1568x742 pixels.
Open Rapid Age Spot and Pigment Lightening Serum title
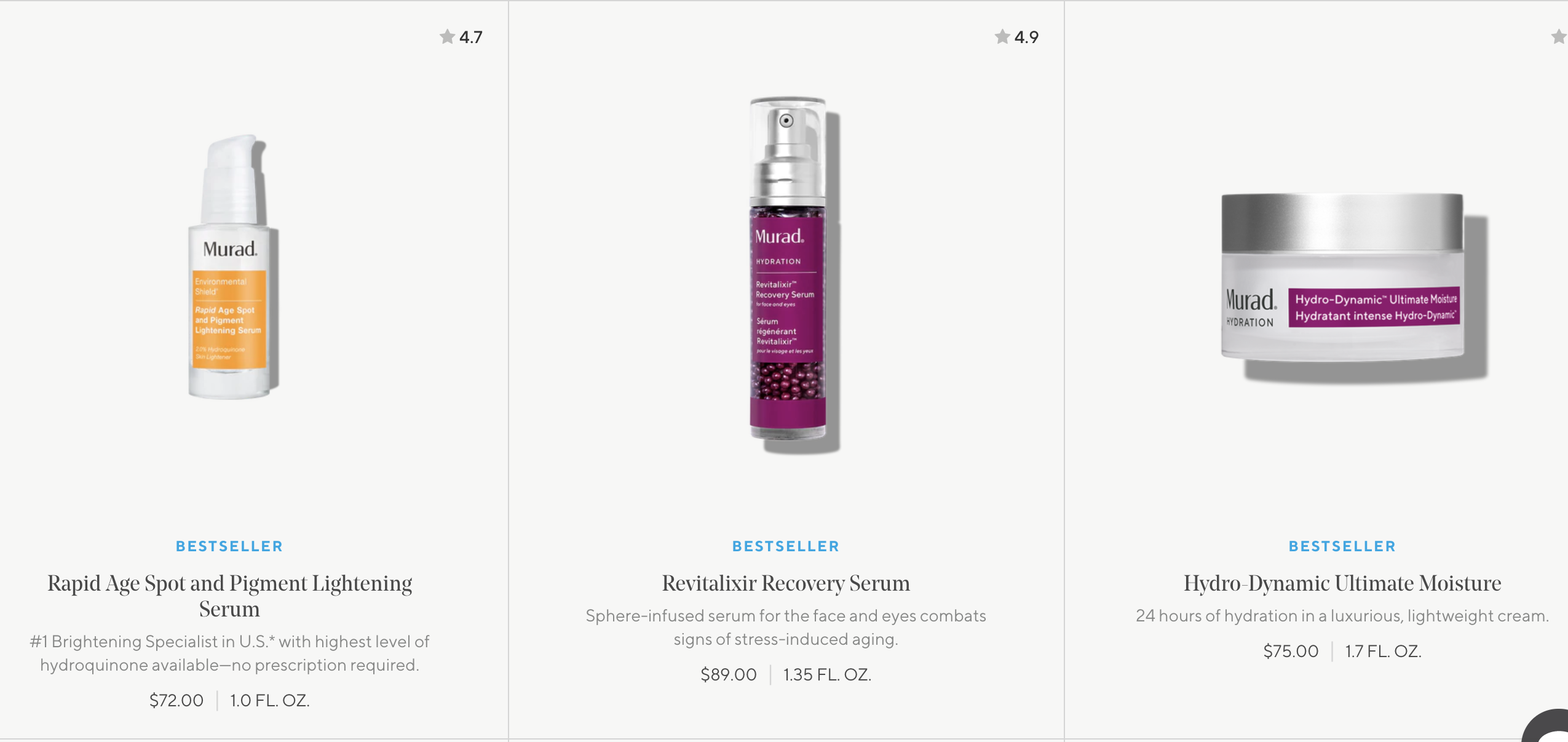230,596
